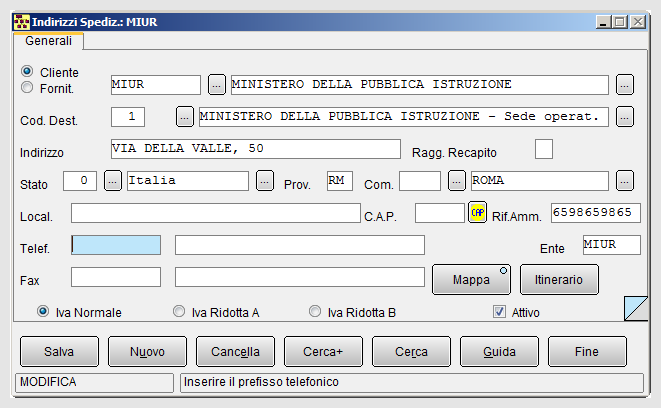
Task: Close the Indirizzi Spediz. window
Action: (638, 22)
